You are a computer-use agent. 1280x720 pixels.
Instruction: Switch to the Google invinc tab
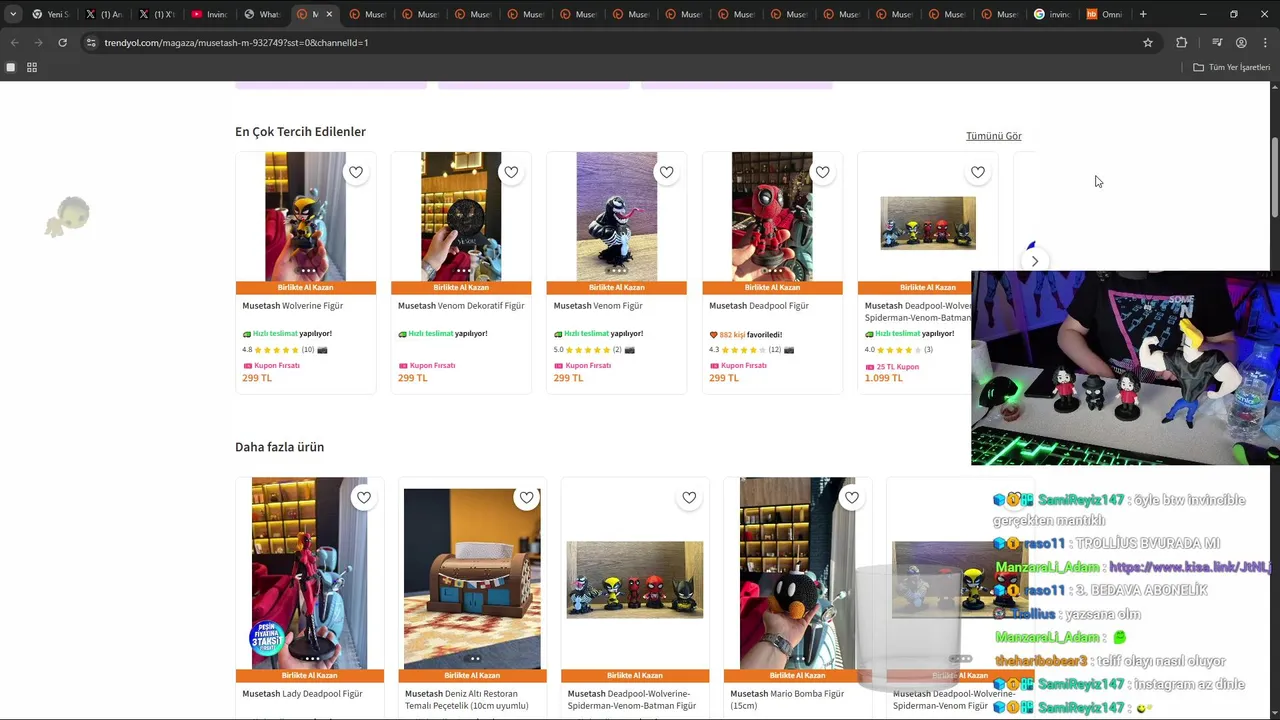coord(1052,14)
